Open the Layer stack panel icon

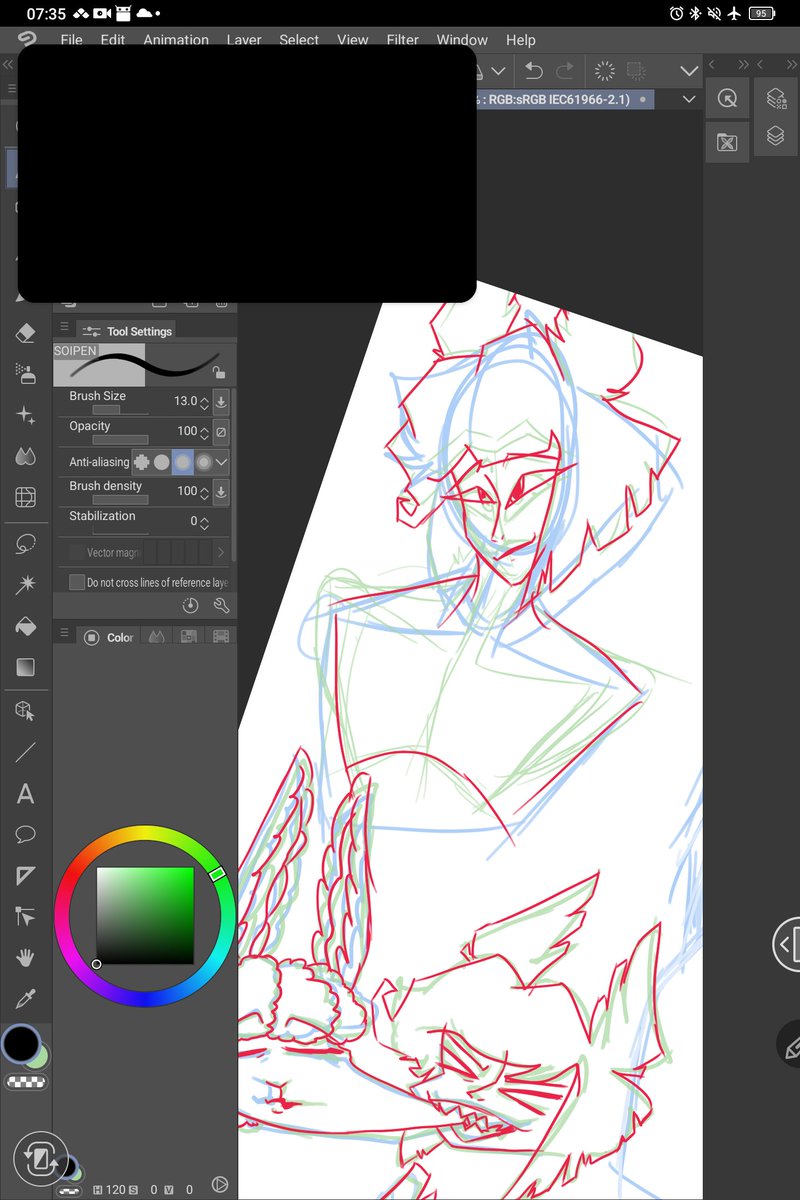click(x=776, y=136)
